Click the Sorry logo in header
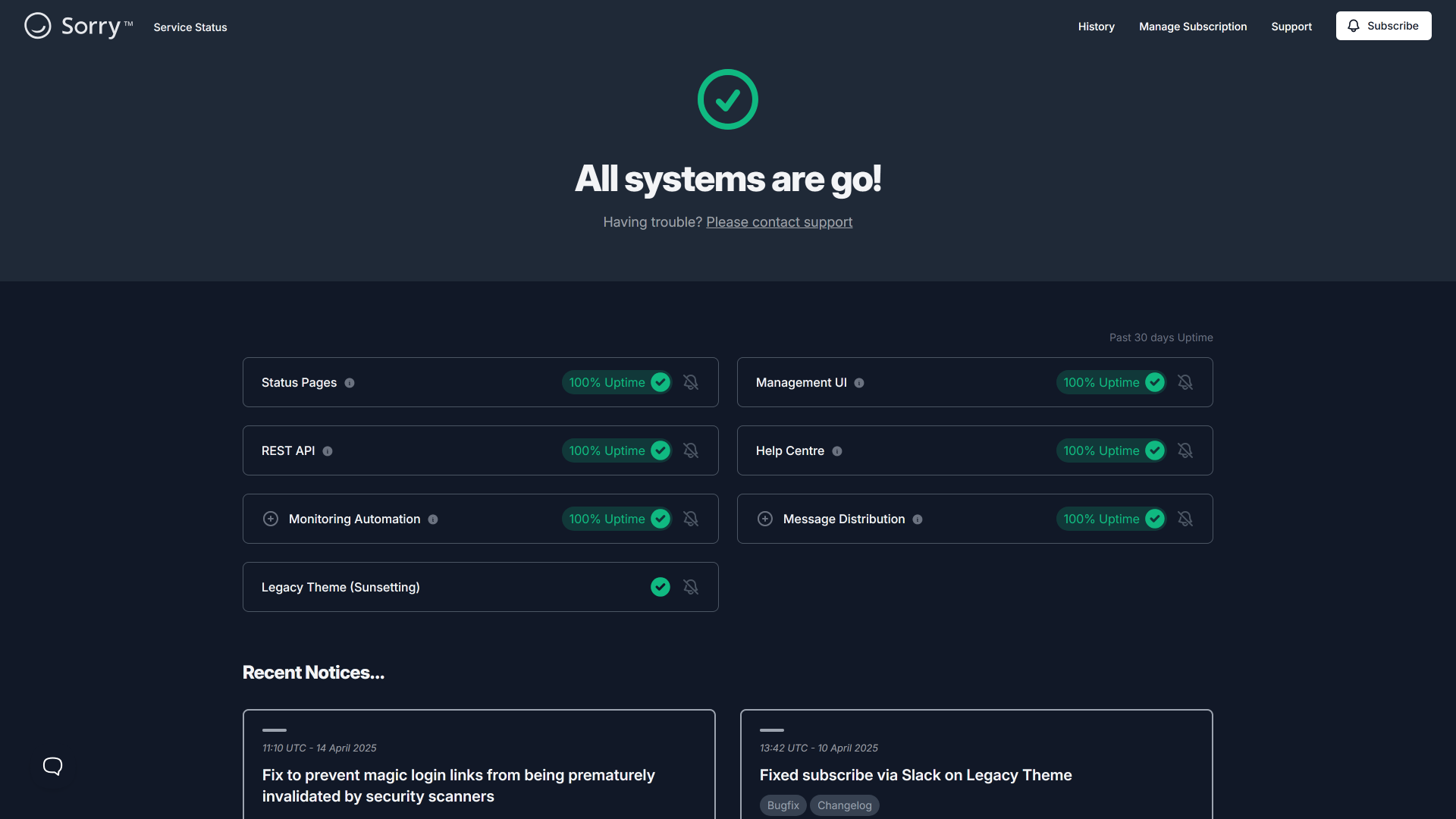The width and height of the screenshot is (1456, 819). point(79,26)
